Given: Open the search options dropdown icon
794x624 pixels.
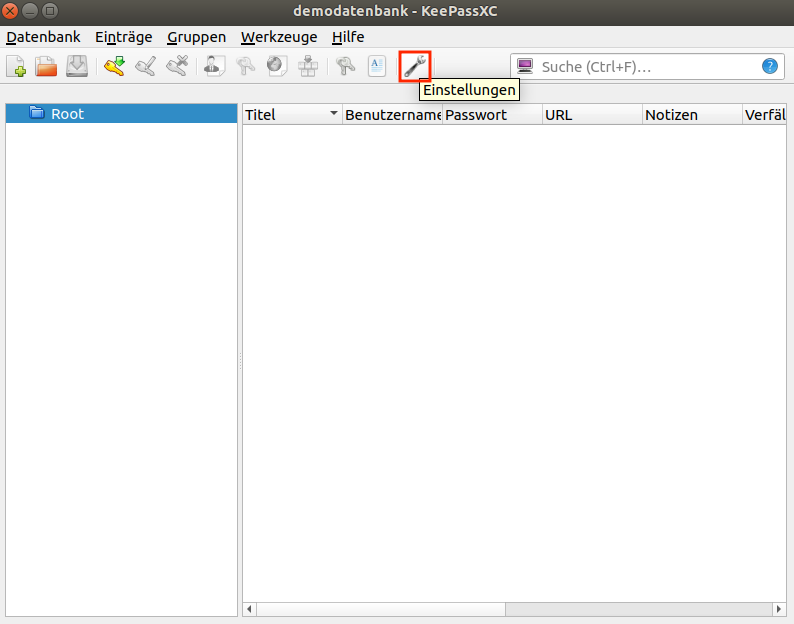Looking at the screenshot, I should point(524,67).
